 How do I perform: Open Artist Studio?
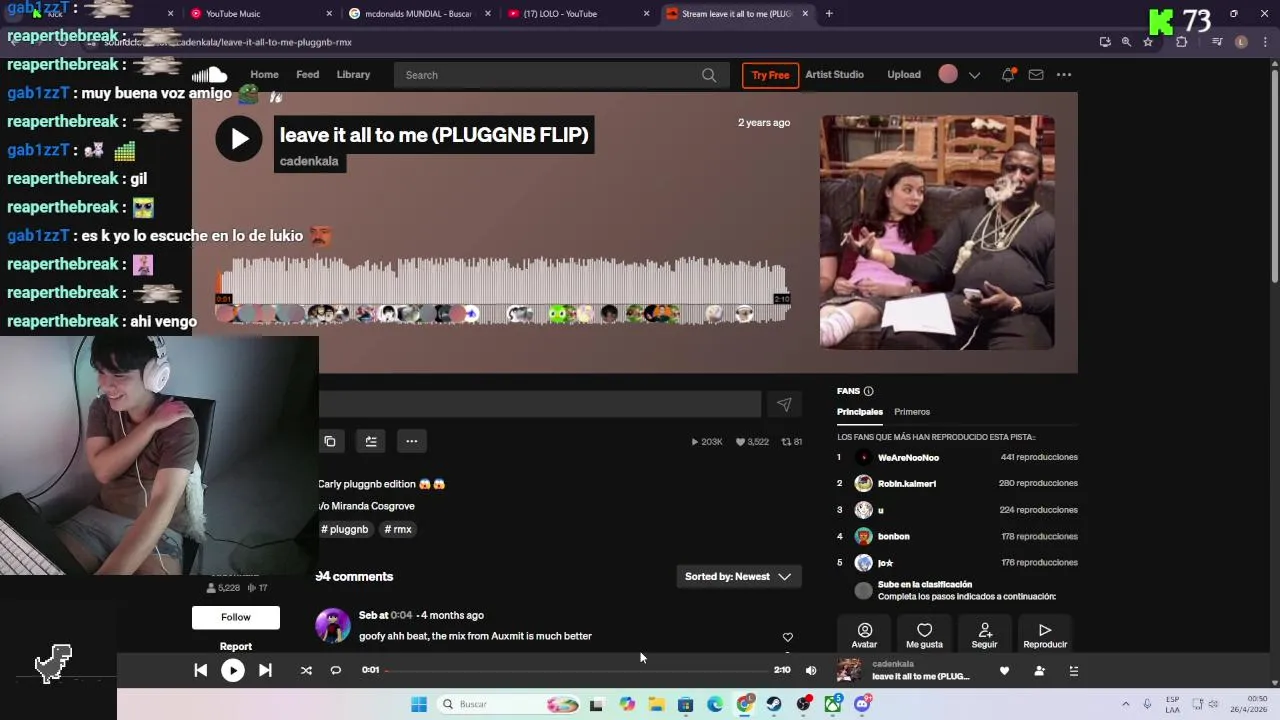(834, 75)
